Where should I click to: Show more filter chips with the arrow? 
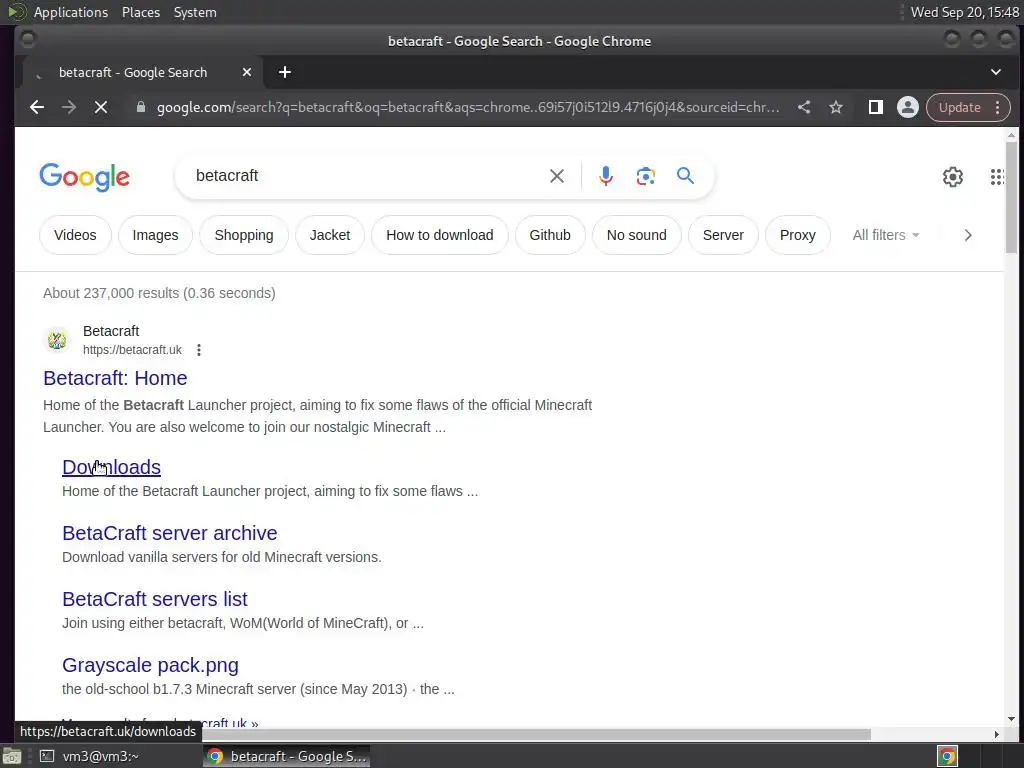coord(968,235)
